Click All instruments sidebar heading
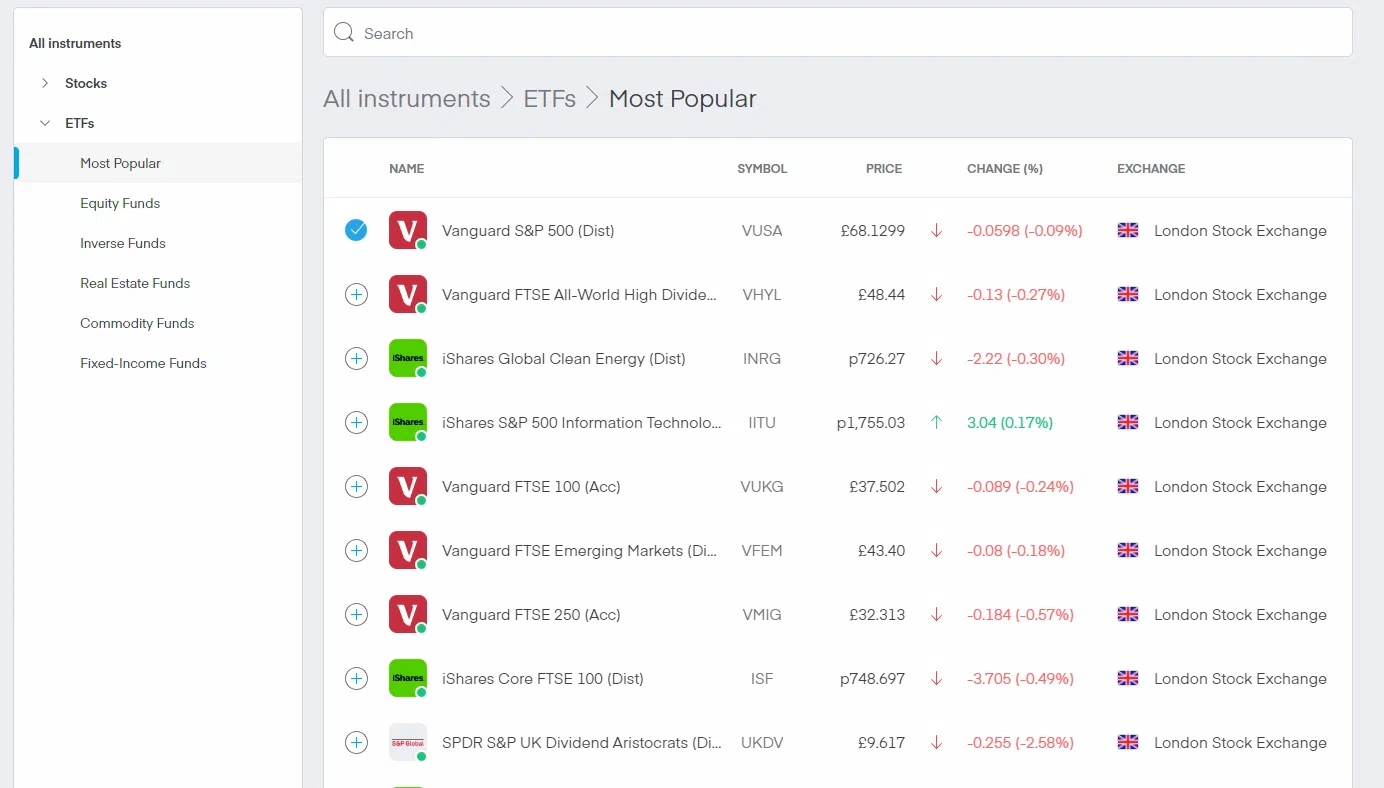The width and height of the screenshot is (1384, 788). [x=75, y=43]
